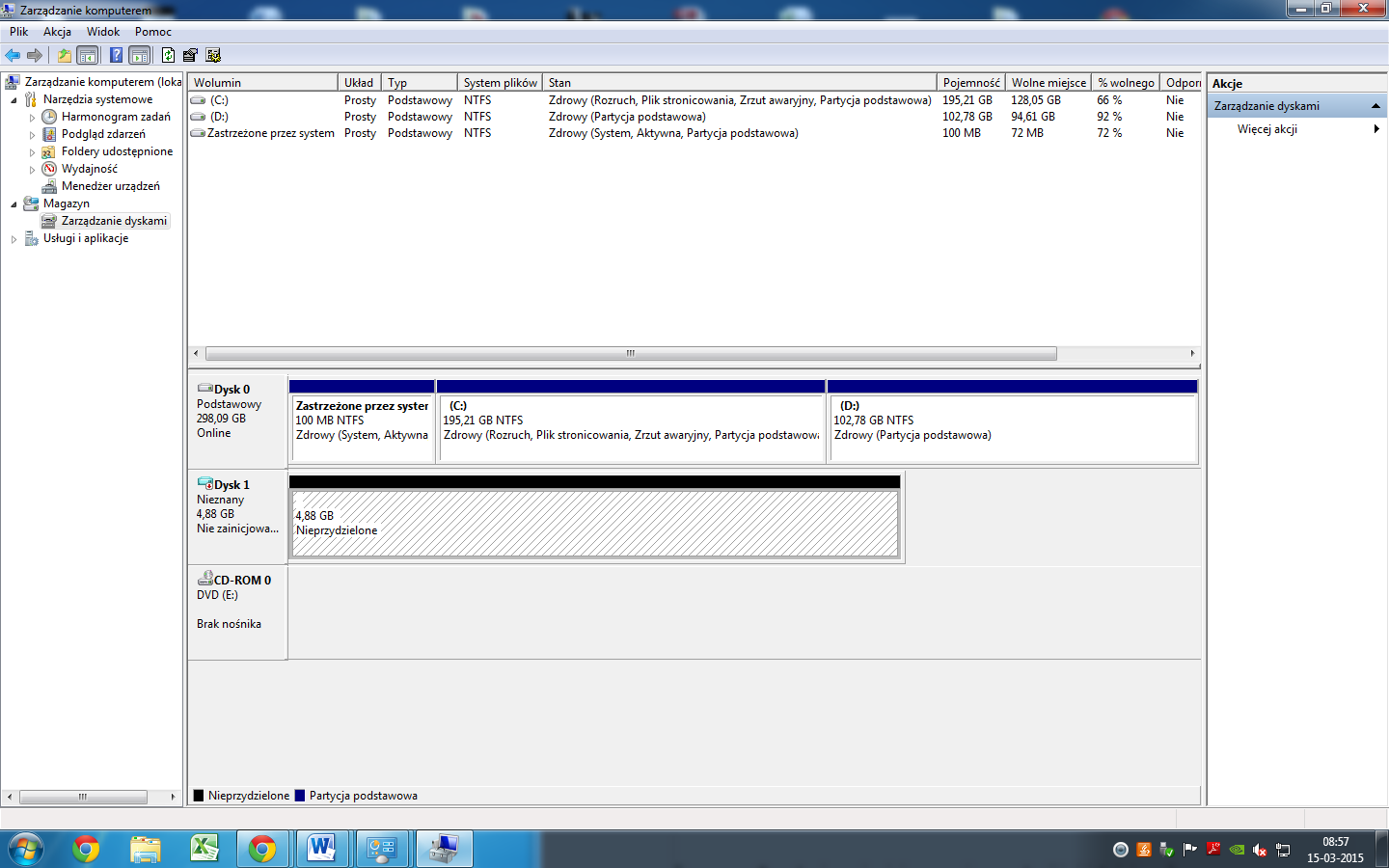Collapse the Magazyn tree node
Viewport: 1389px width, 868px height.
pos(14,204)
